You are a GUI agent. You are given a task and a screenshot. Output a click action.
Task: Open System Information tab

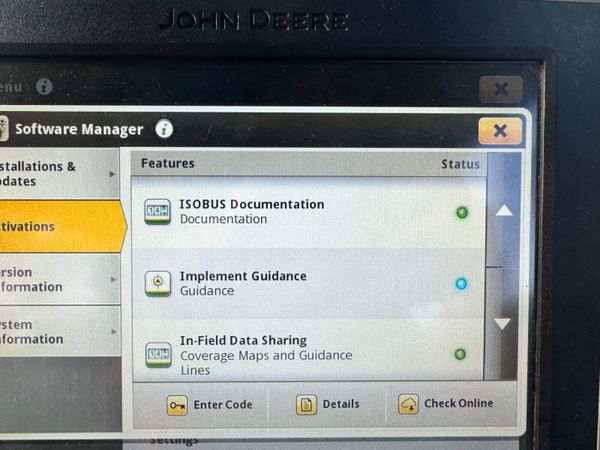point(60,331)
